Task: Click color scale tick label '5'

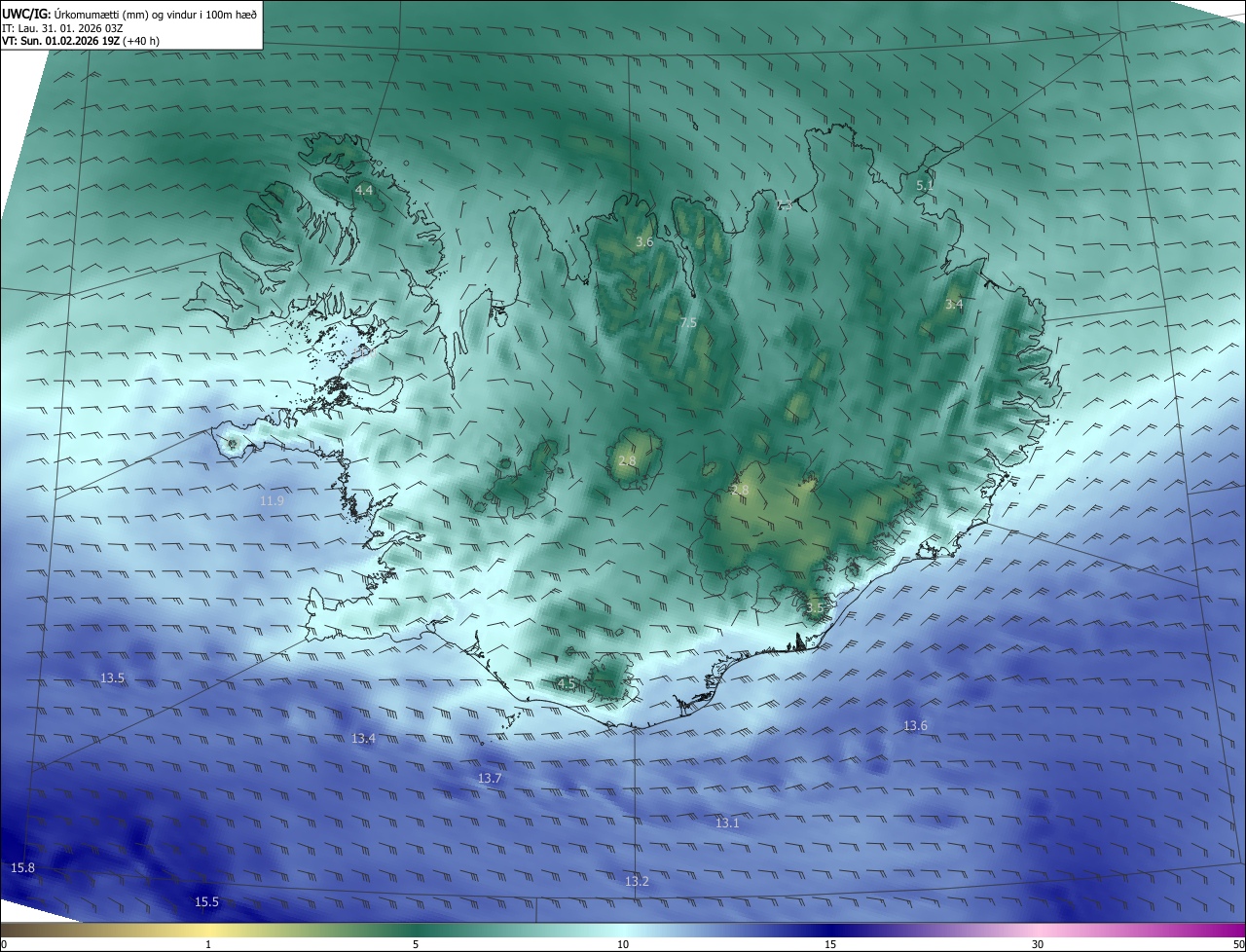Action: coord(416,944)
